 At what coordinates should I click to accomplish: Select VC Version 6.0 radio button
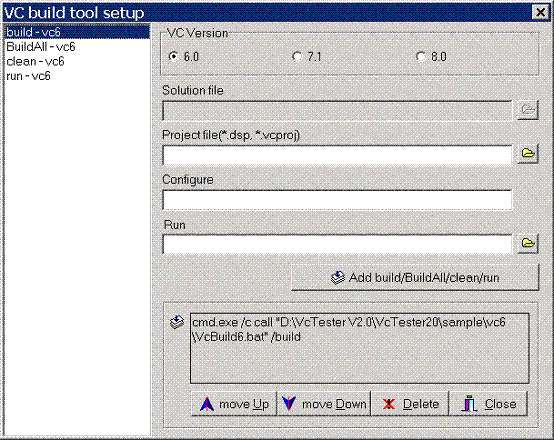pyautogui.click(x=173, y=56)
